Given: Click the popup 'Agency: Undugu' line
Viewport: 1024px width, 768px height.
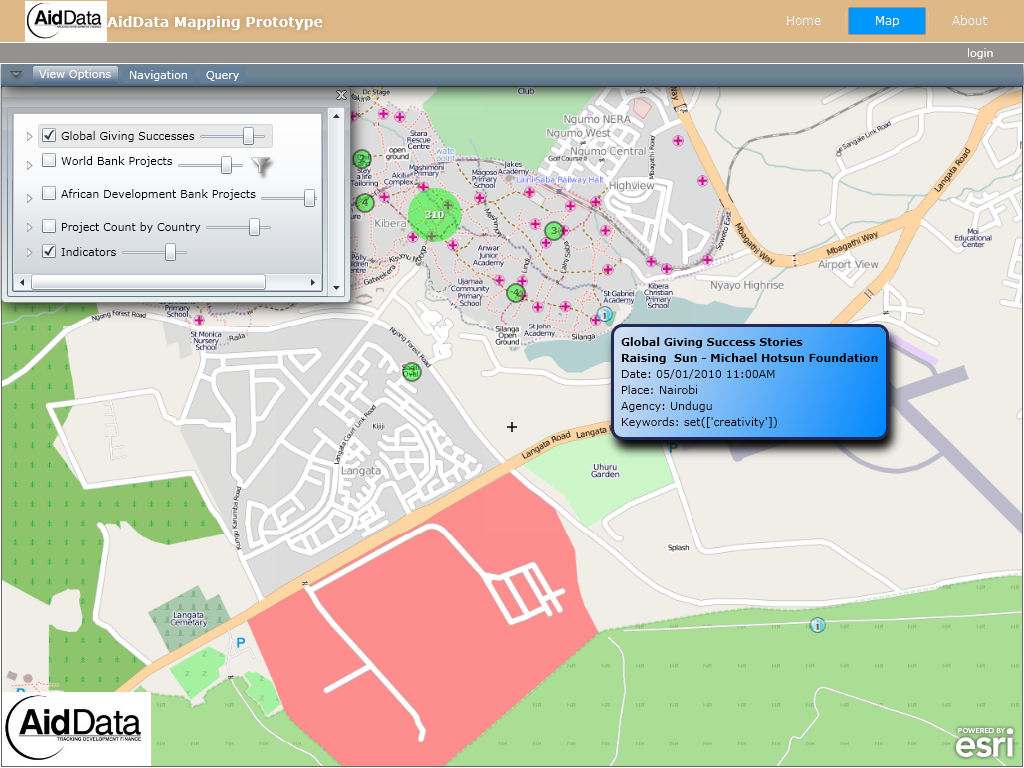Looking at the screenshot, I should point(667,406).
